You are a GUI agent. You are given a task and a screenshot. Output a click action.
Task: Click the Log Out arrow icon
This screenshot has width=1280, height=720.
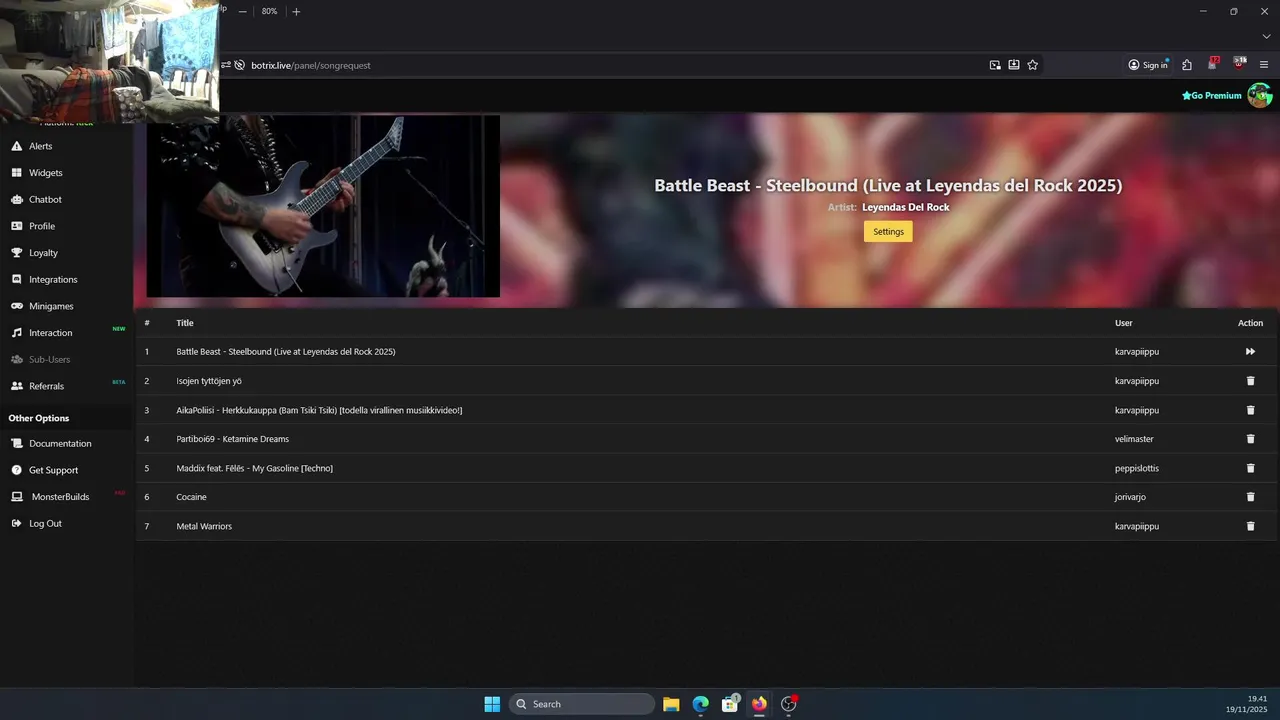(x=16, y=523)
